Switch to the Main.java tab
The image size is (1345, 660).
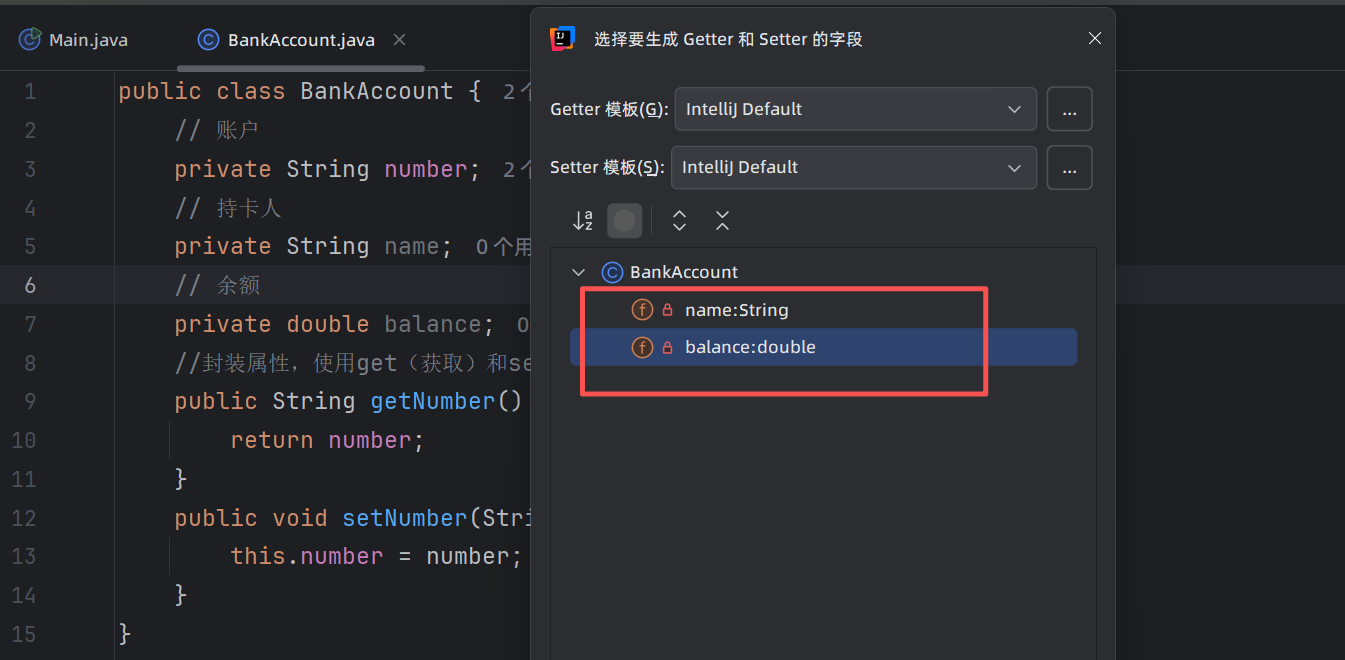click(88, 40)
